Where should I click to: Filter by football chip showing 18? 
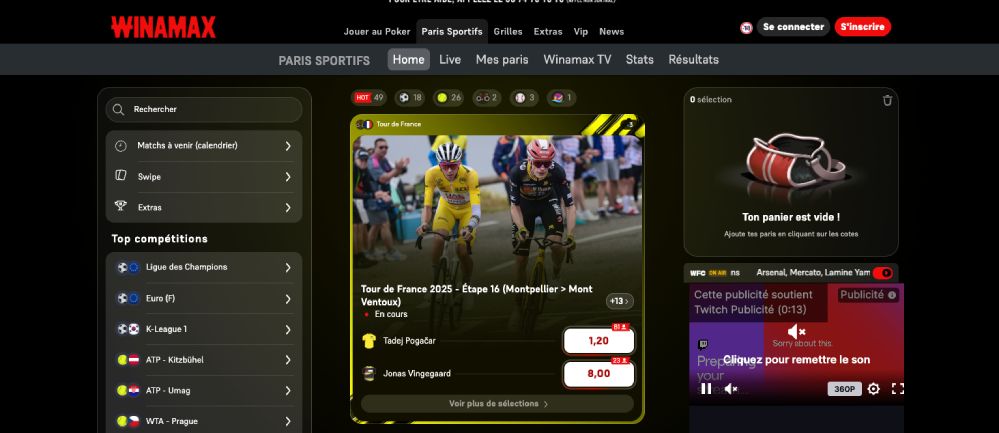pyautogui.click(x=410, y=97)
